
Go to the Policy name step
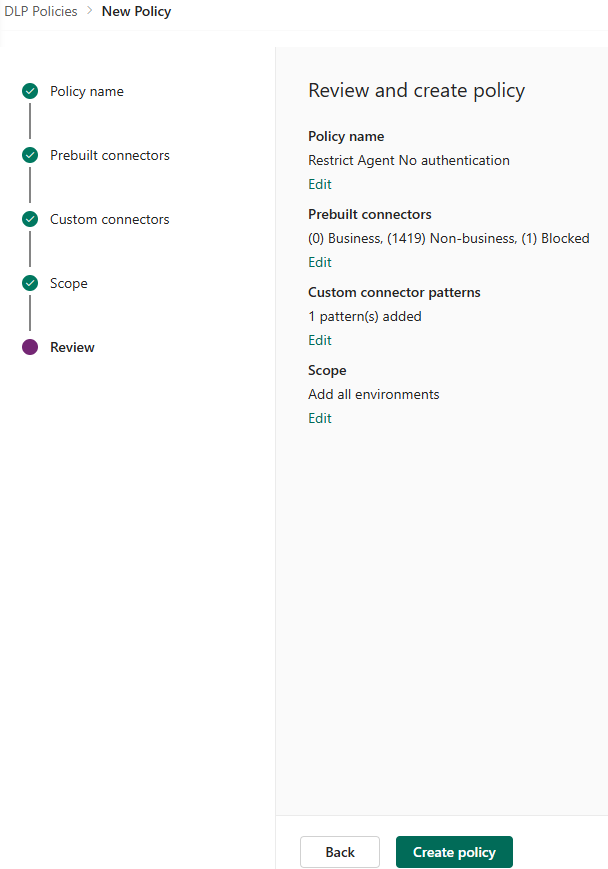click(87, 91)
